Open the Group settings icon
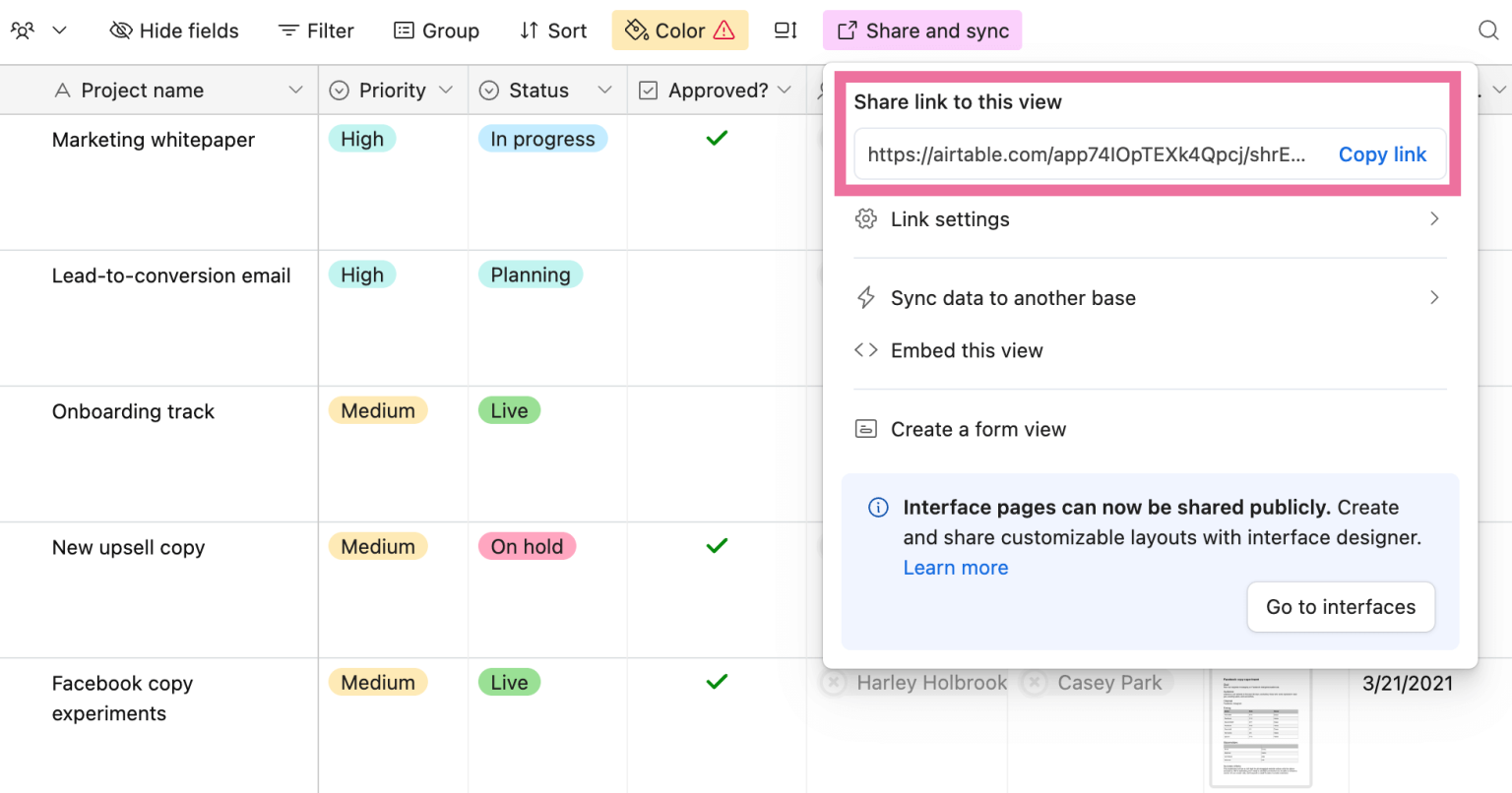 (404, 30)
